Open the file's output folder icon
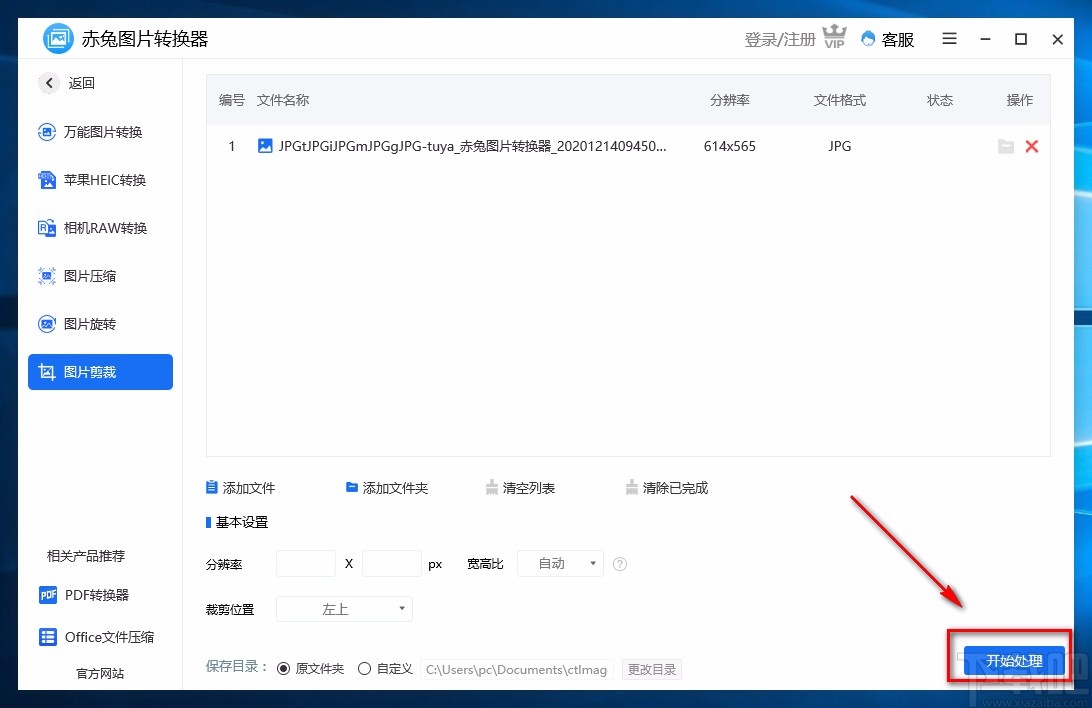1092x708 pixels. 1006,146
